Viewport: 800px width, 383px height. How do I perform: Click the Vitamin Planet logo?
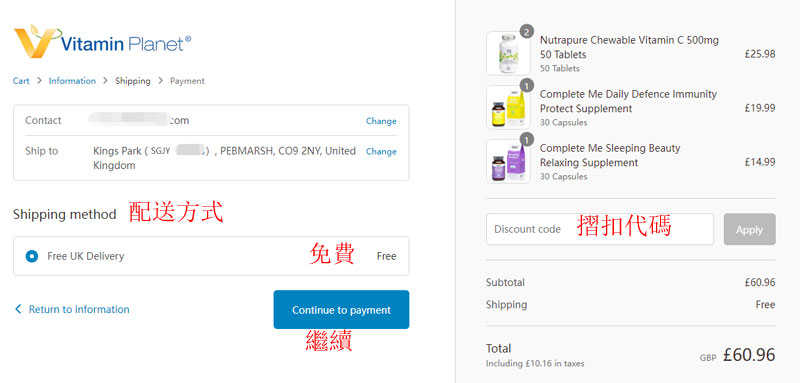pyautogui.click(x=103, y=41)
